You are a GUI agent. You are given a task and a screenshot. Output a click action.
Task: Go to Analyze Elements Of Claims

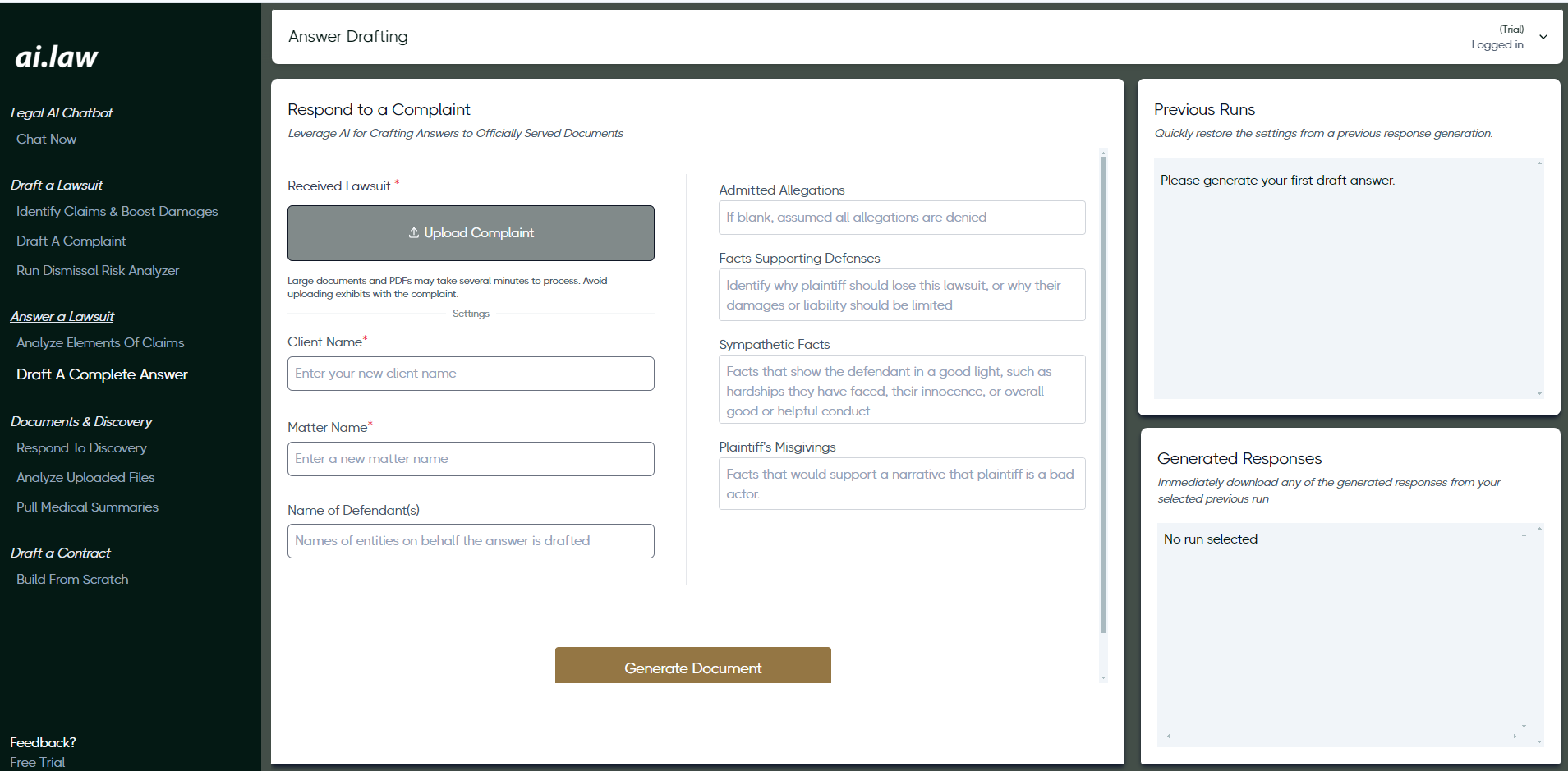pos(100,343)
